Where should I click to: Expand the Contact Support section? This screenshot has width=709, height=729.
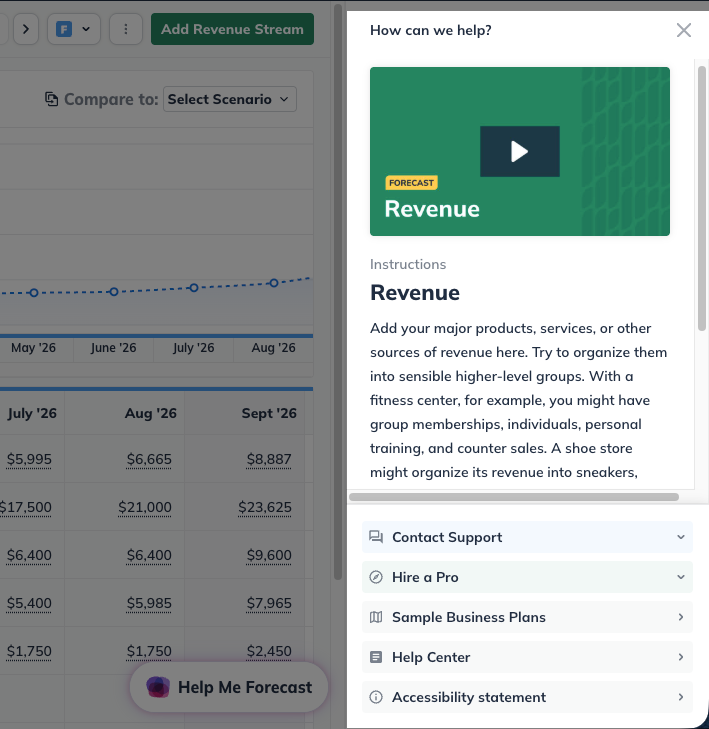point(527,537)
